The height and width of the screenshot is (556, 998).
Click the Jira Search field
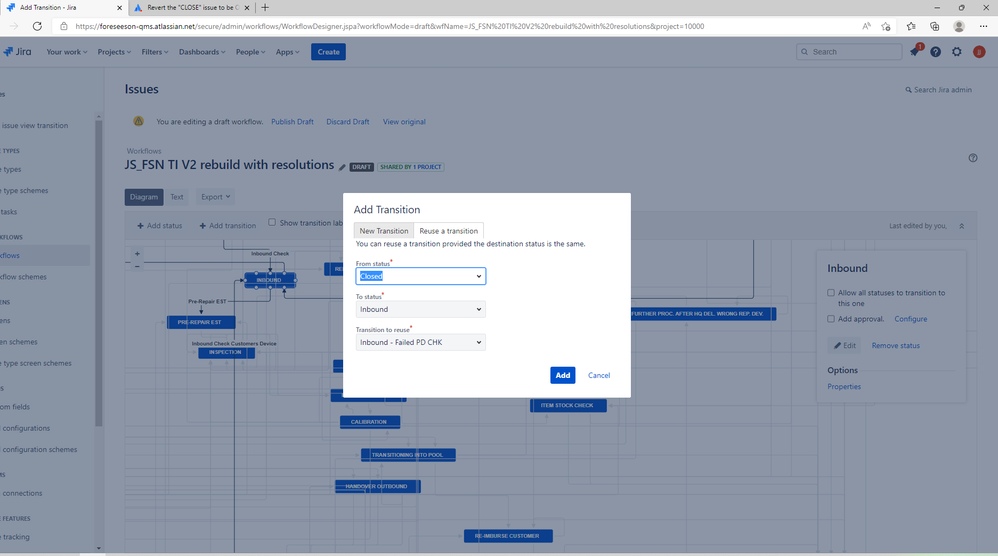849,52
